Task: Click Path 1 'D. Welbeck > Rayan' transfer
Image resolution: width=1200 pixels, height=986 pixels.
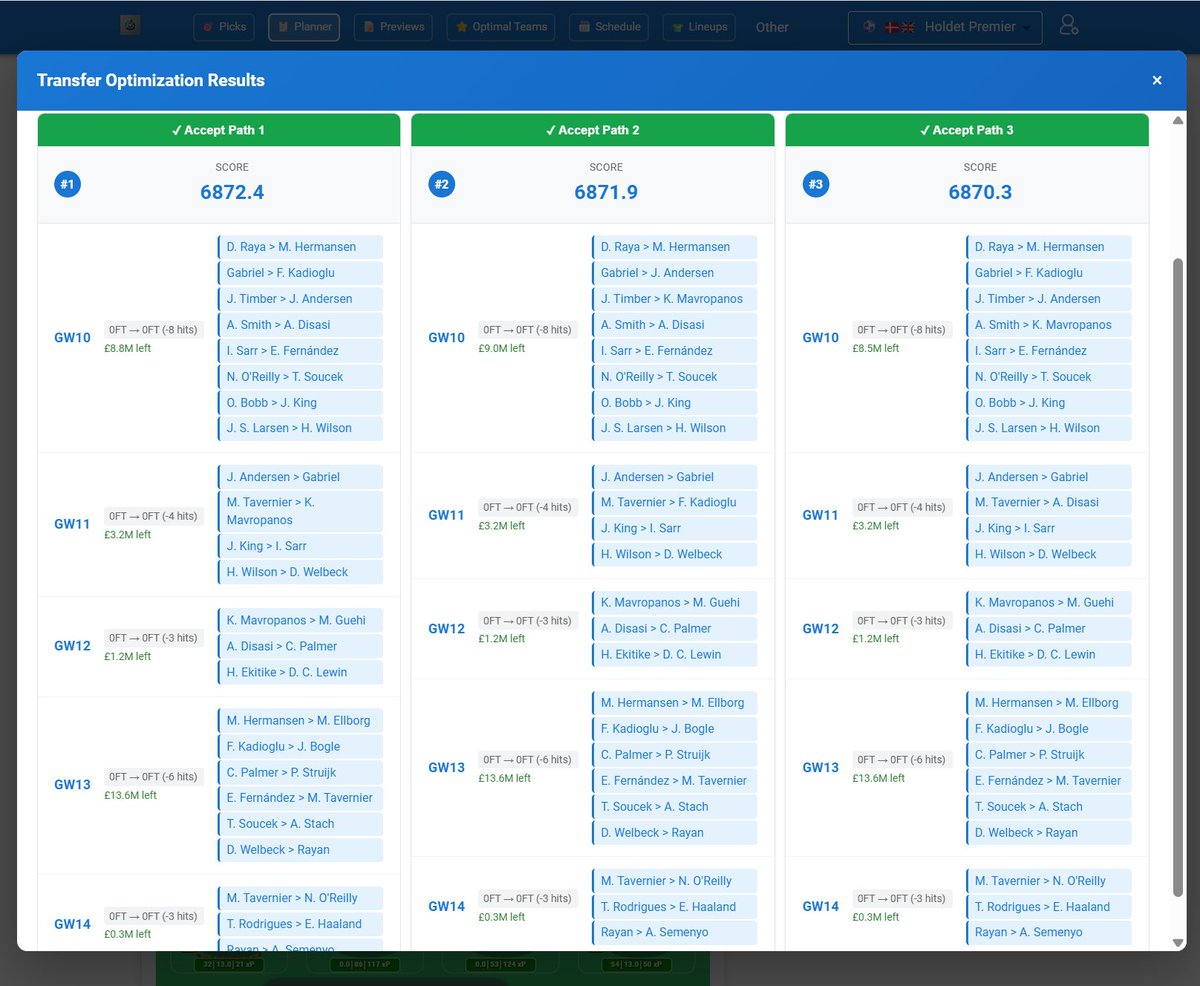Action: pyautogui.click(x=300, y=850)
